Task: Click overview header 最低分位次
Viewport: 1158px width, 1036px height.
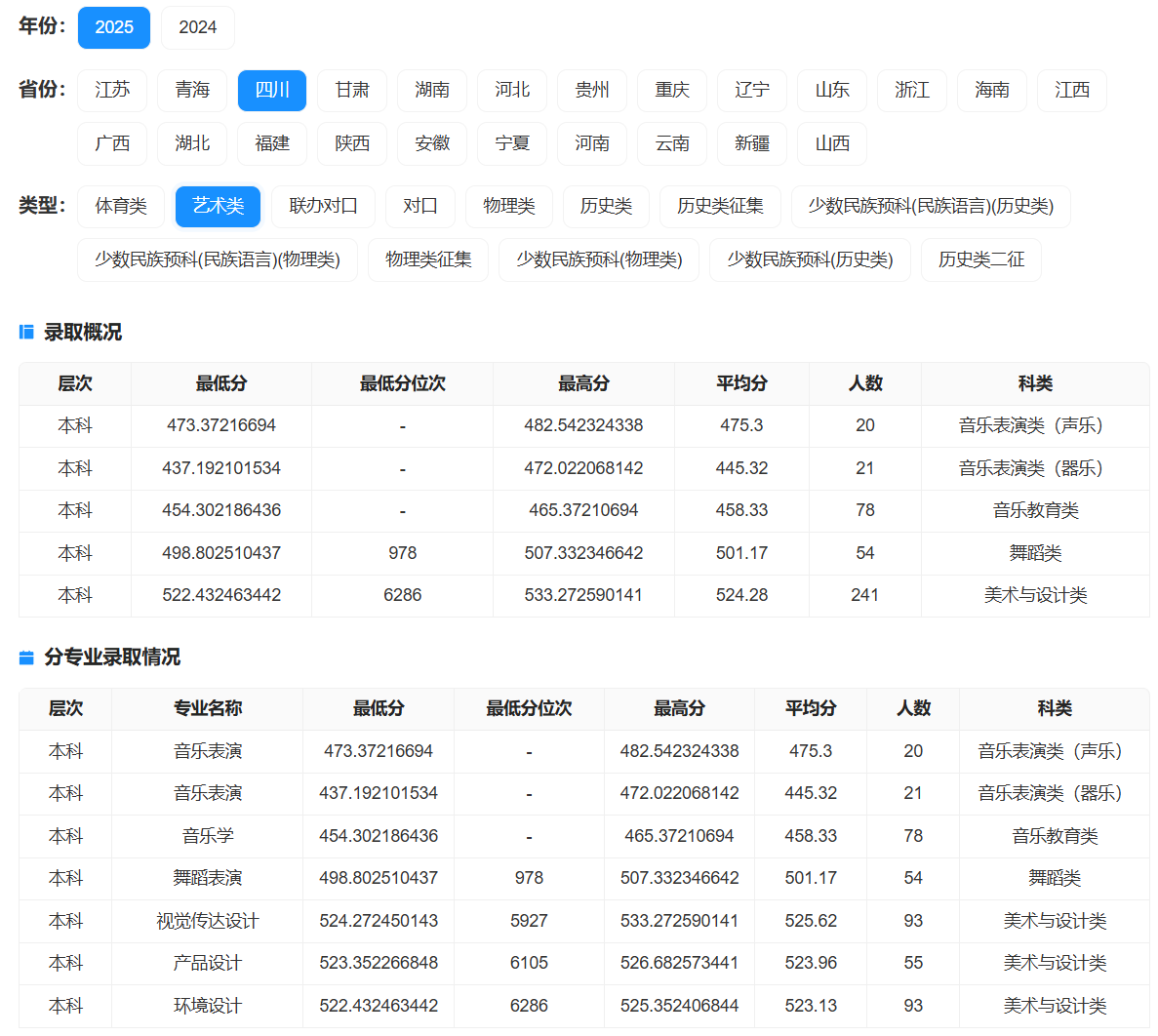Action: pos(403,384)
